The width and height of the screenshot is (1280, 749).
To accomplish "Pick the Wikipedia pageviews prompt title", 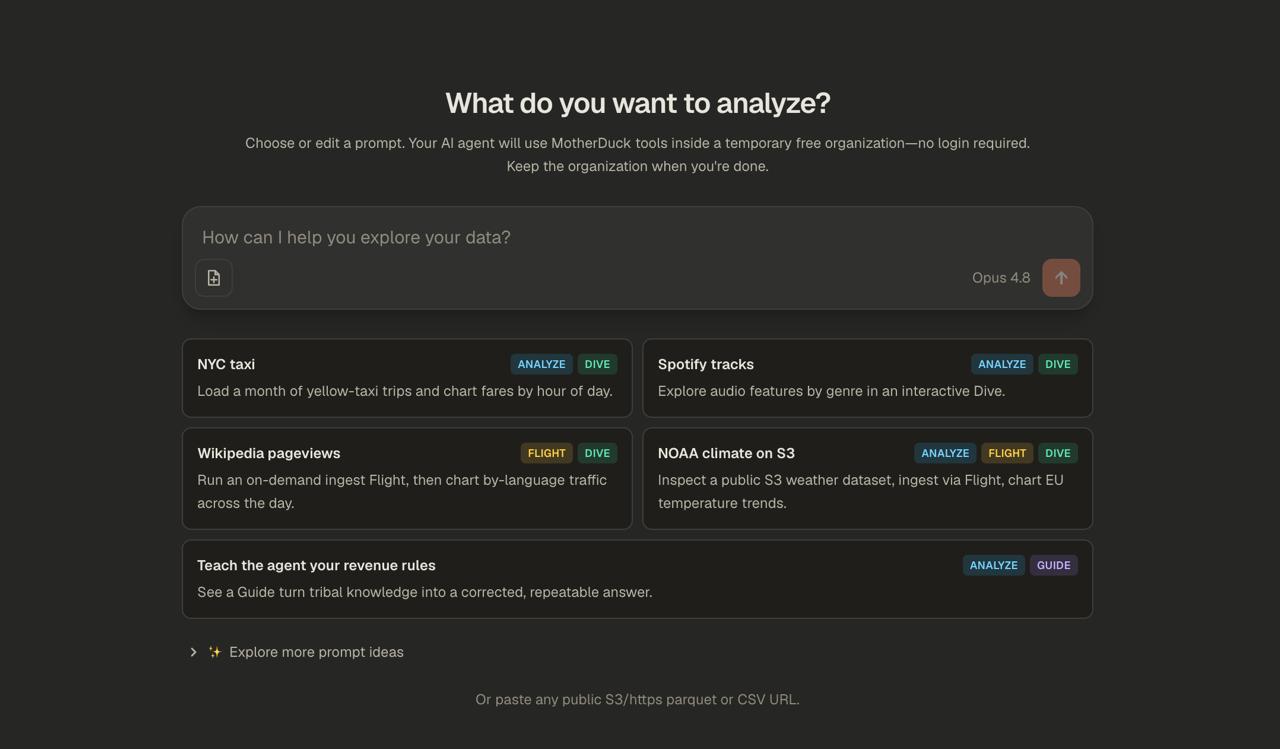I will pyautogui.click(x=269, y=453).
